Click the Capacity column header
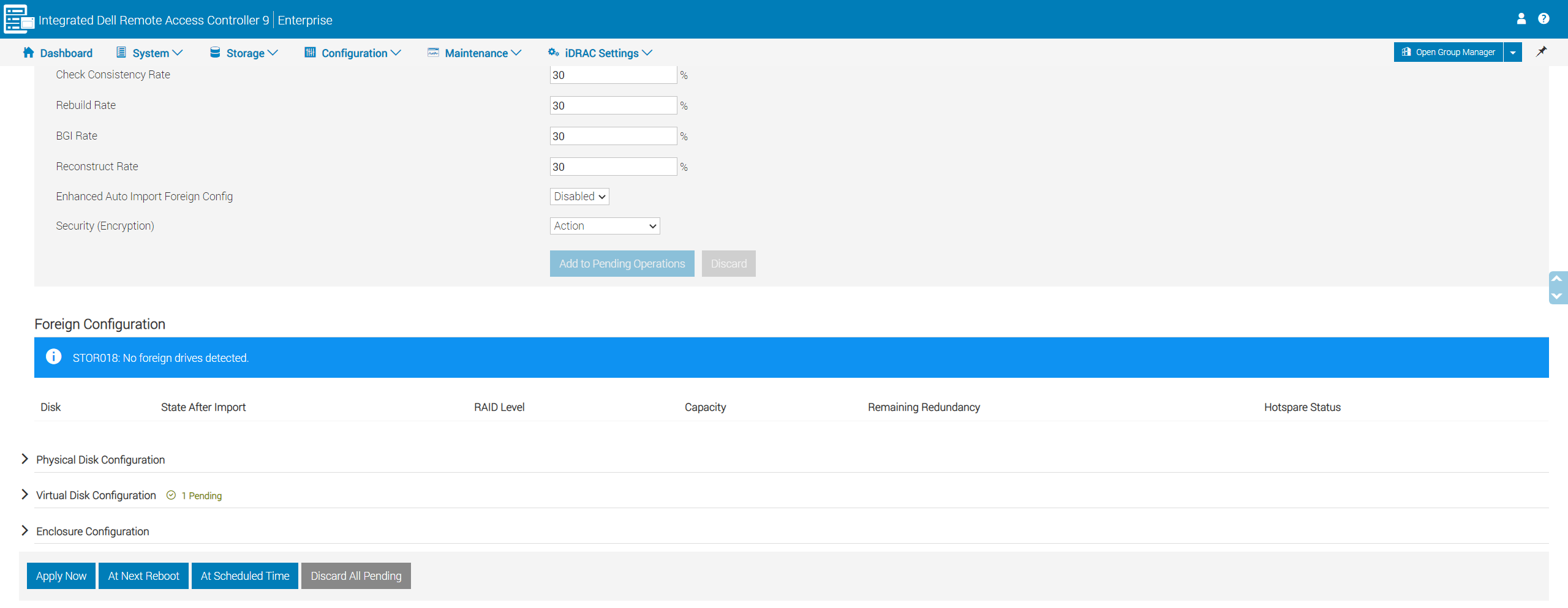 pos(706,407)
